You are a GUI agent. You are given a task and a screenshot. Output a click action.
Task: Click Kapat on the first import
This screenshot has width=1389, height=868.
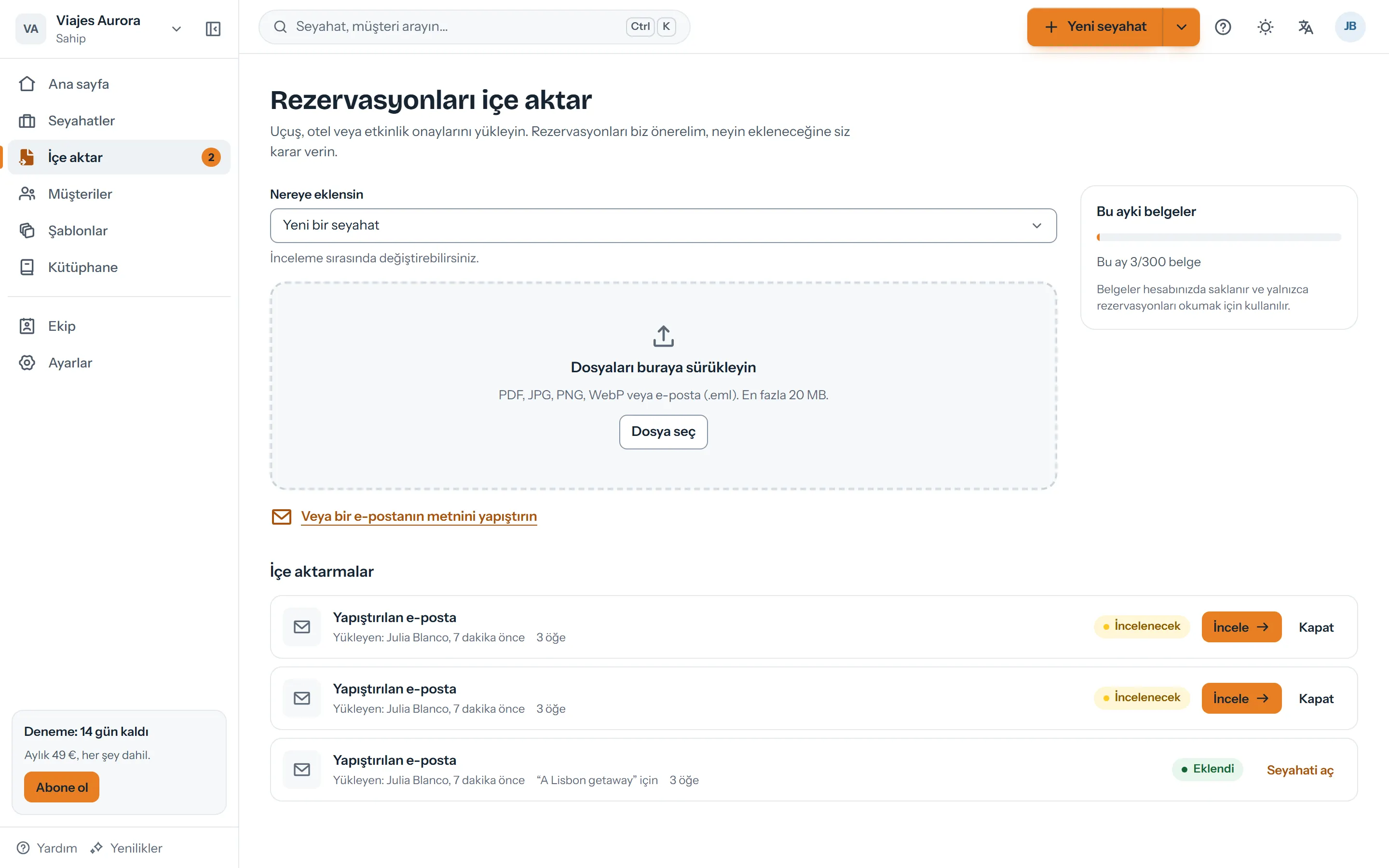click(x=1316, y=627)
